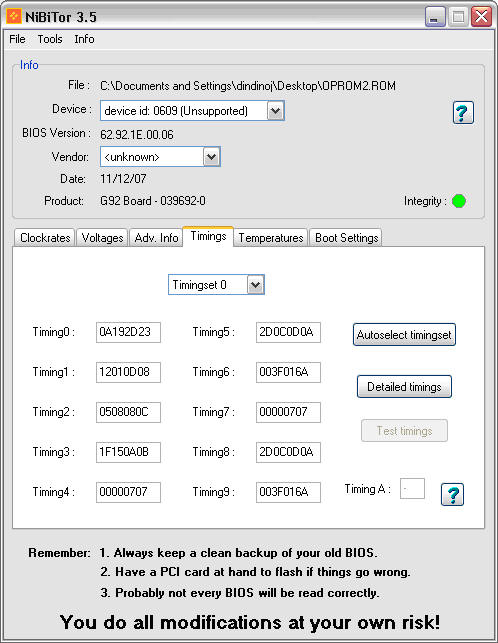Click the Device text device id: 0609

click(176, 111)
